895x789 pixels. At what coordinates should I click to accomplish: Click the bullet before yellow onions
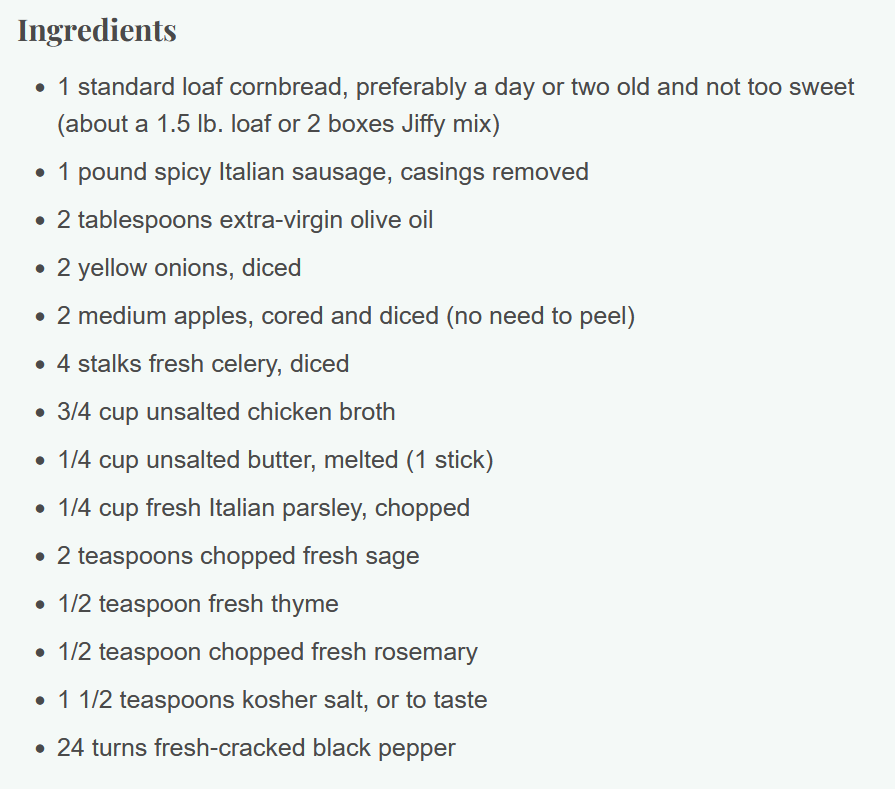tap(39, 268)
